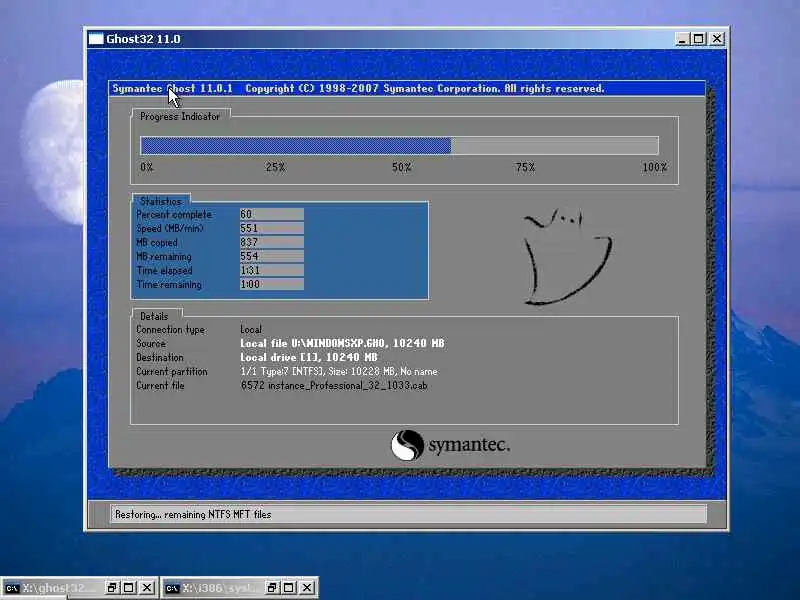Click the MB copied value 837
The height and width of the screenshot is (600, 800).
(271, 242)
